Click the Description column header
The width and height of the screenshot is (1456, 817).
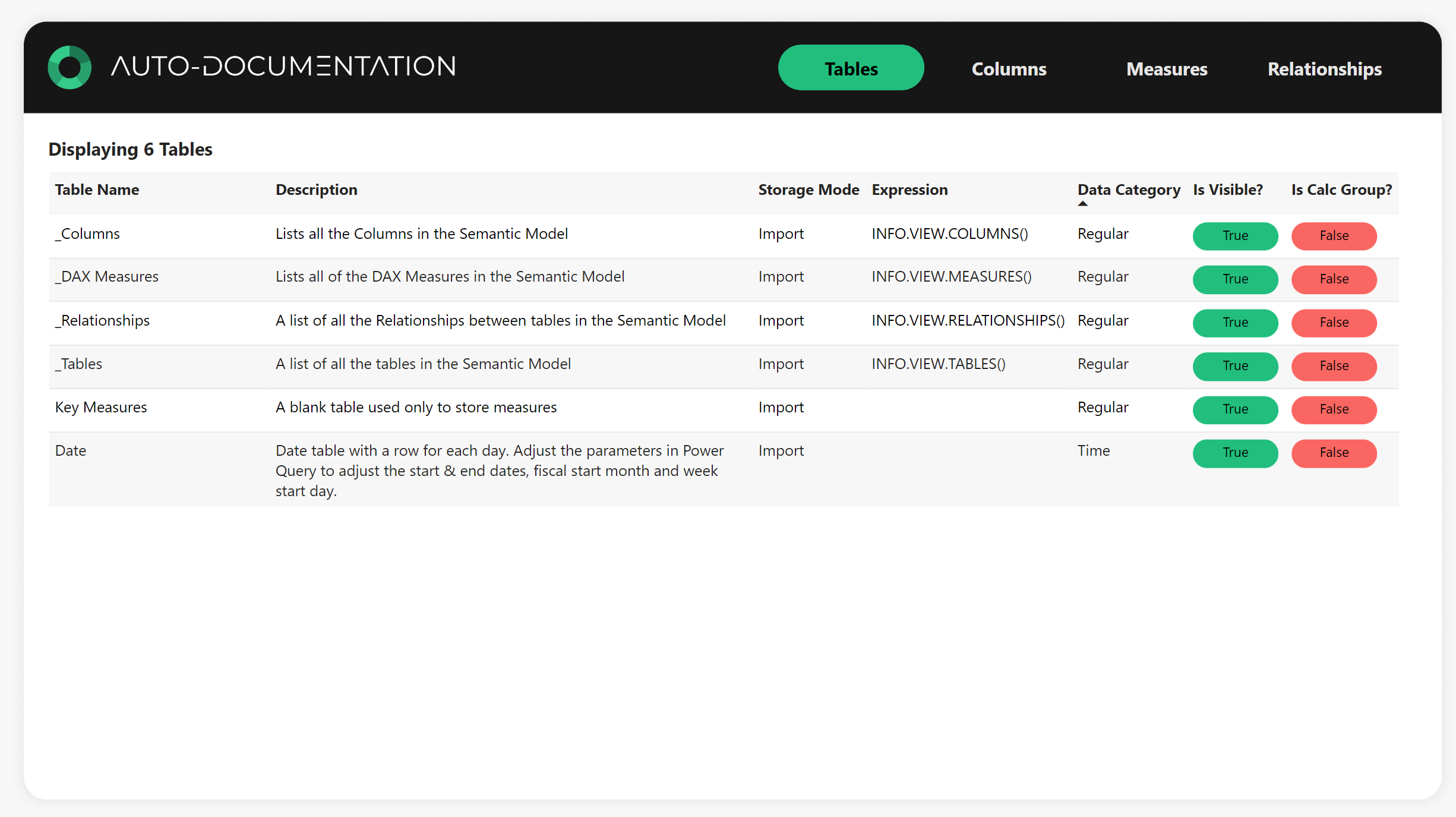[316, 190]
